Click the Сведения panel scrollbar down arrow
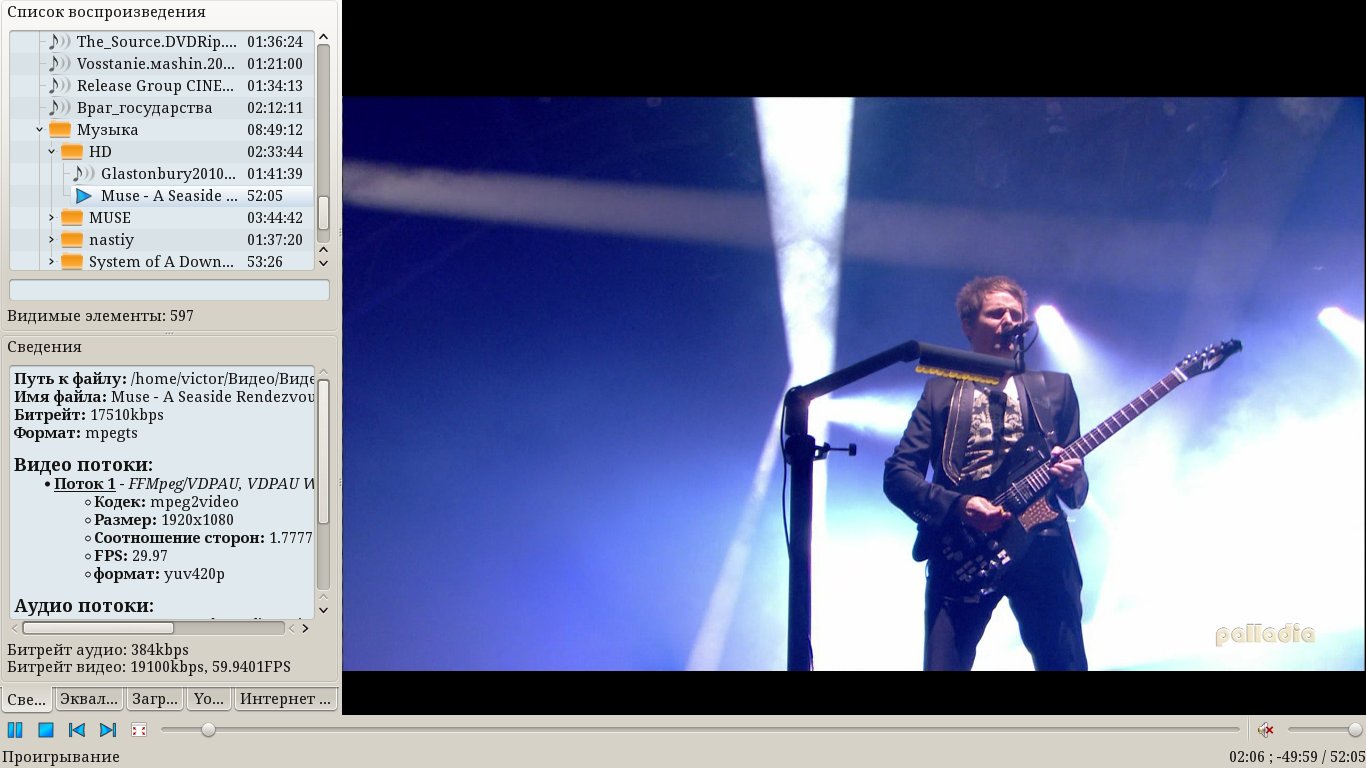The height and width of the screenshot is (768, 1366). (x=324, y=609)
